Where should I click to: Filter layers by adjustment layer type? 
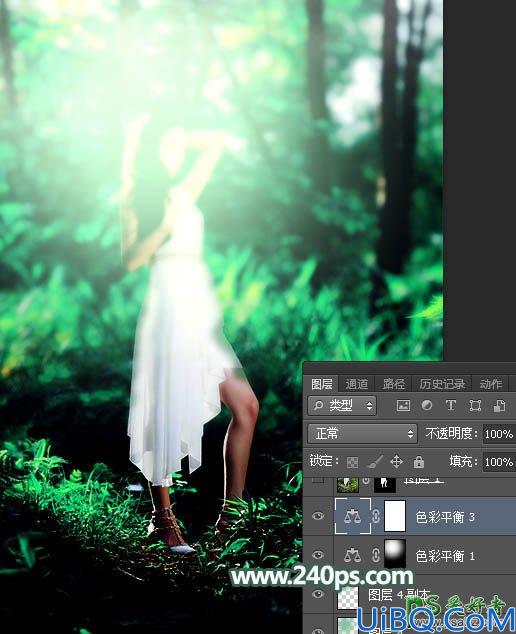[x=427, y=406]
